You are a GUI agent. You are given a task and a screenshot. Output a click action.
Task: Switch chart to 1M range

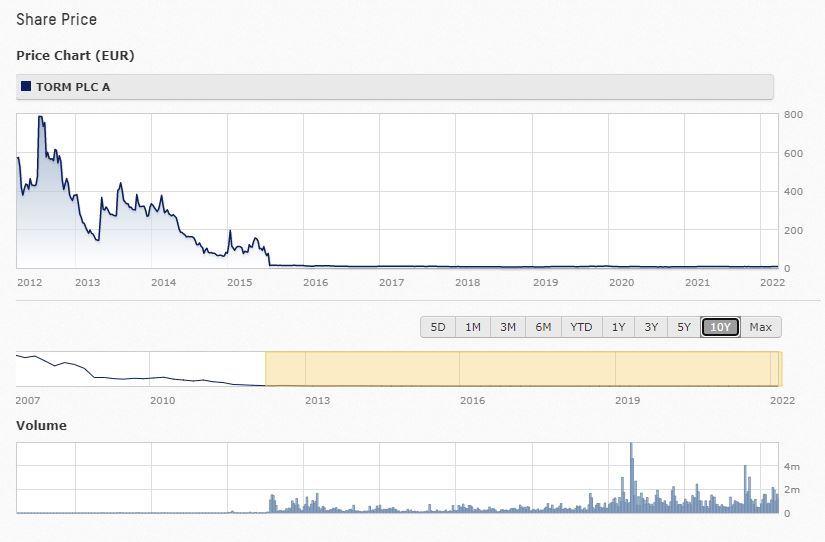473,327
